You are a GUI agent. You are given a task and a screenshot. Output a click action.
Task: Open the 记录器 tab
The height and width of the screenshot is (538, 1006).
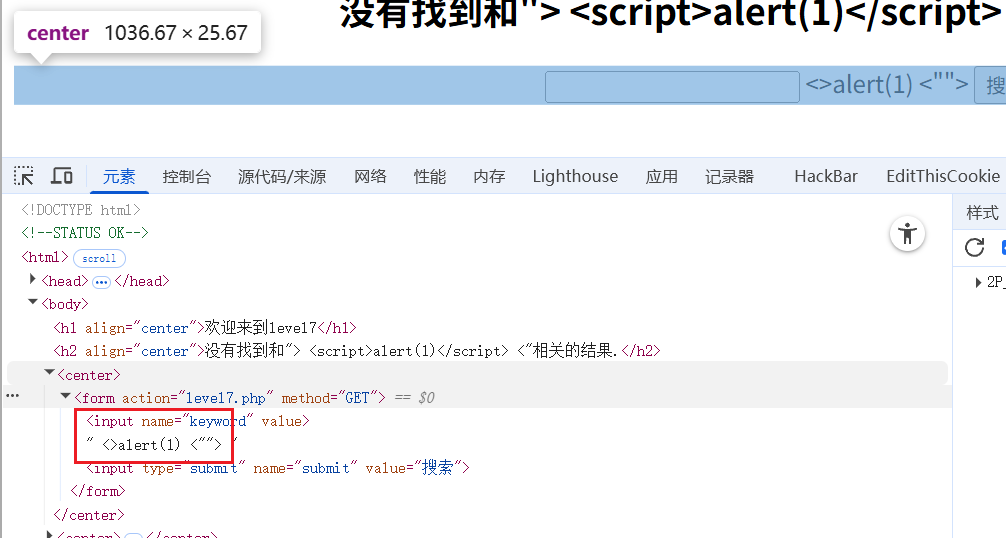pos(729,176)
